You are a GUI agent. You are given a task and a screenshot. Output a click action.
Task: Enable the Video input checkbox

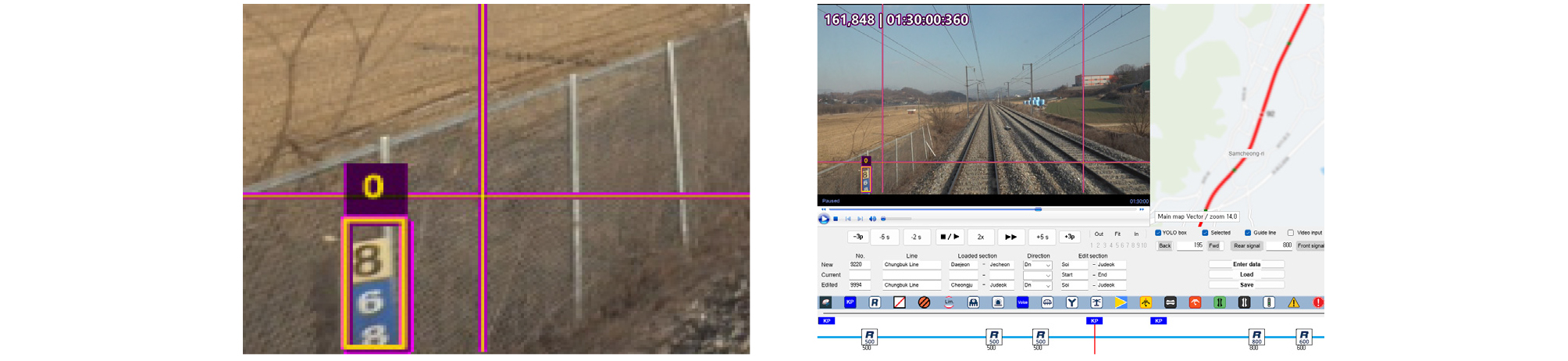(x=1291, y=233)
